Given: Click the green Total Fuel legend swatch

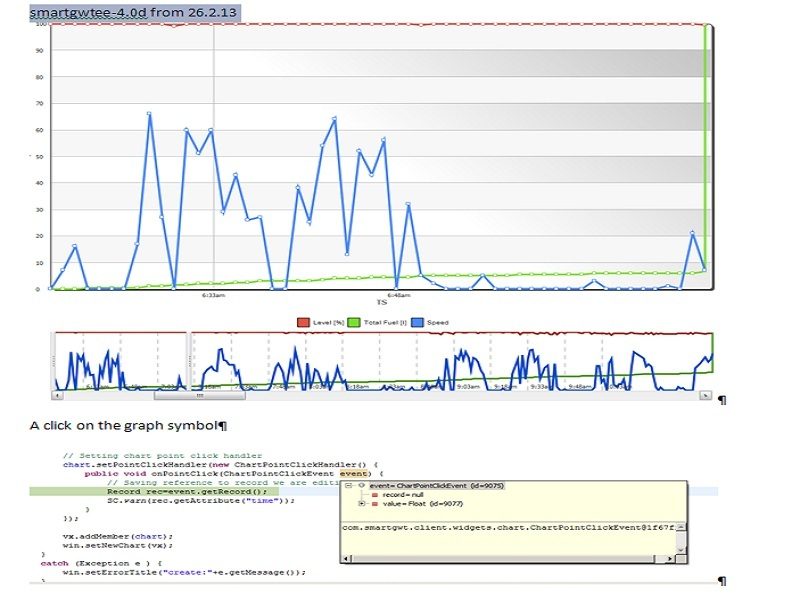Looking at the screenshot, I should click(x=353, y=321).
